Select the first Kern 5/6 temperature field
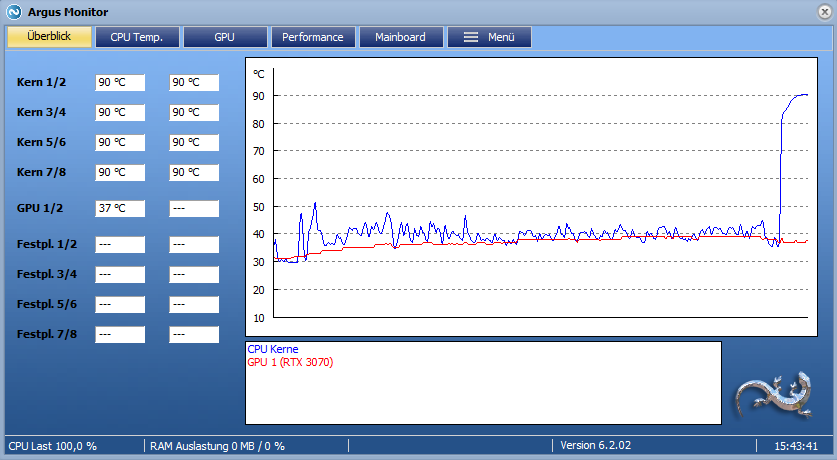 [x=120, y=142]
